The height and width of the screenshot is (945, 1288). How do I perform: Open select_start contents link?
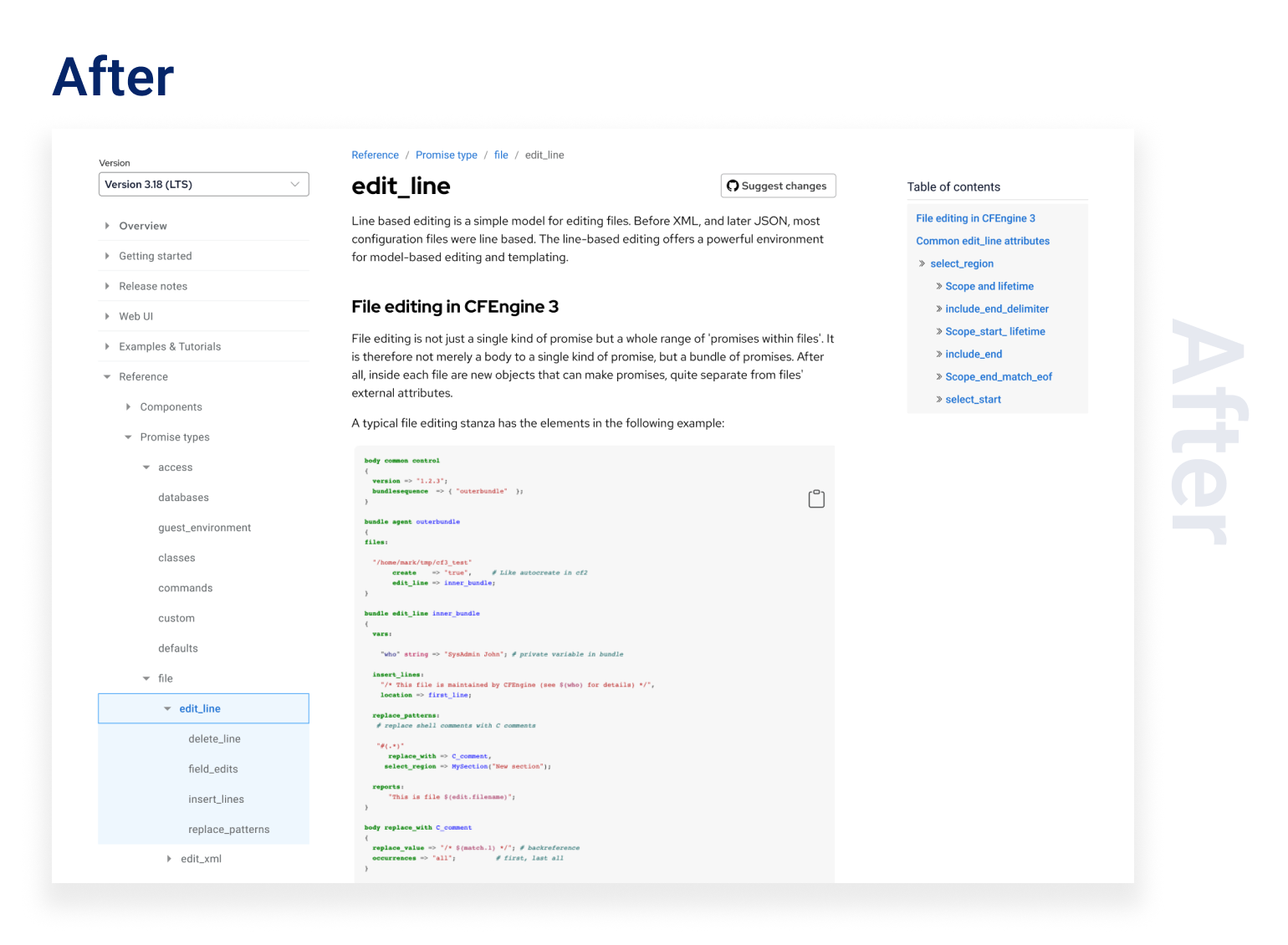974,399
